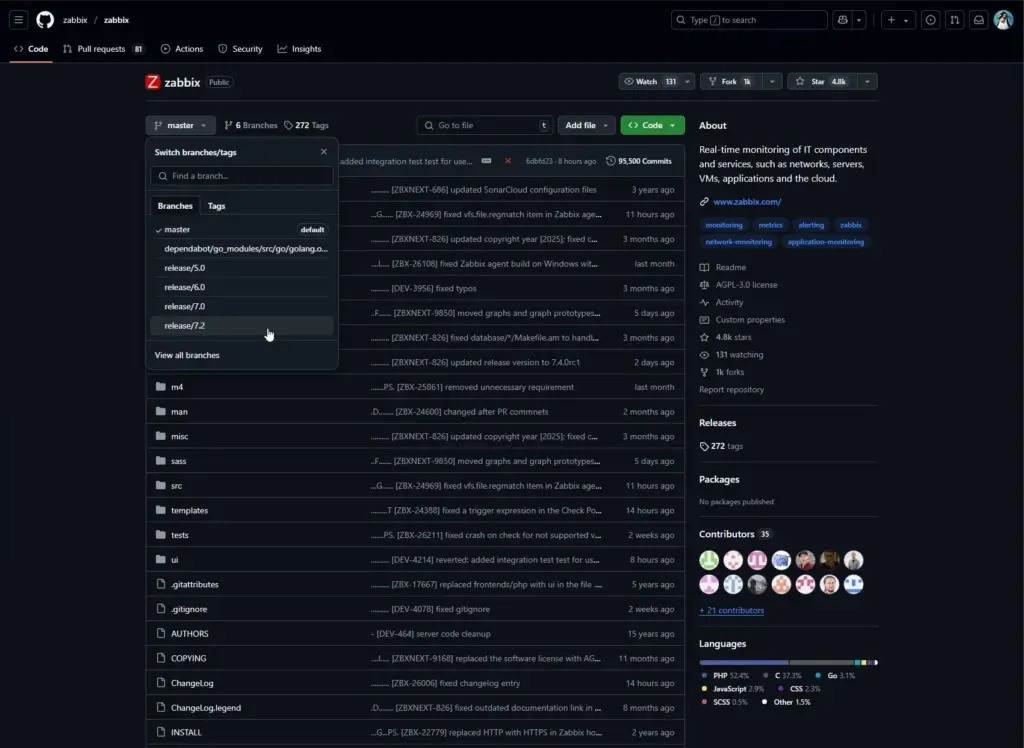Open the create new plus dropdown
This screenshot has width=1024, height=748.
(898, 20)
